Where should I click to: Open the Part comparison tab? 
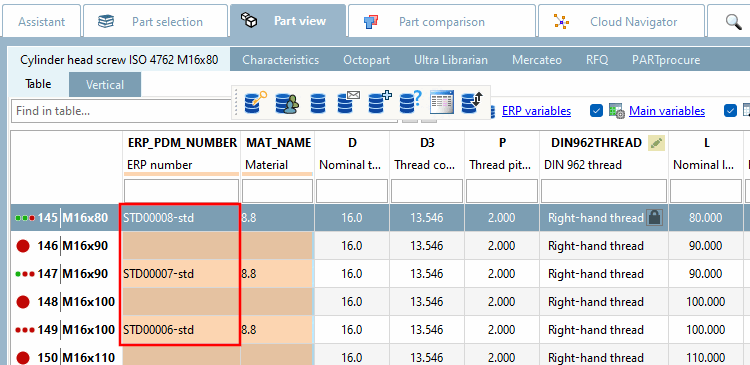441,22
